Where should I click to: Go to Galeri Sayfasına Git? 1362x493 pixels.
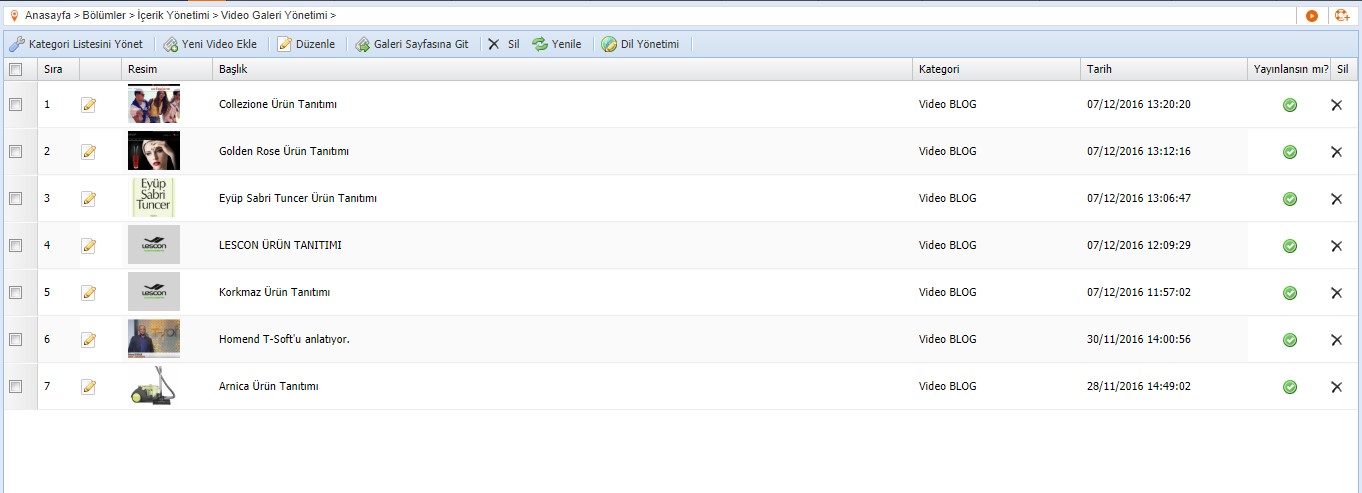click(x=412, y=44)
